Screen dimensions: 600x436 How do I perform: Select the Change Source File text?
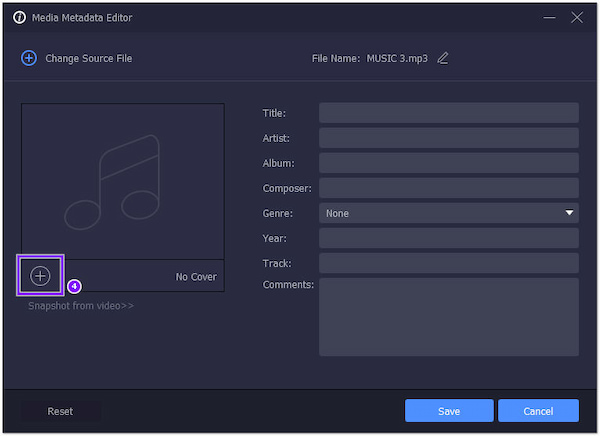click(88, 58)
